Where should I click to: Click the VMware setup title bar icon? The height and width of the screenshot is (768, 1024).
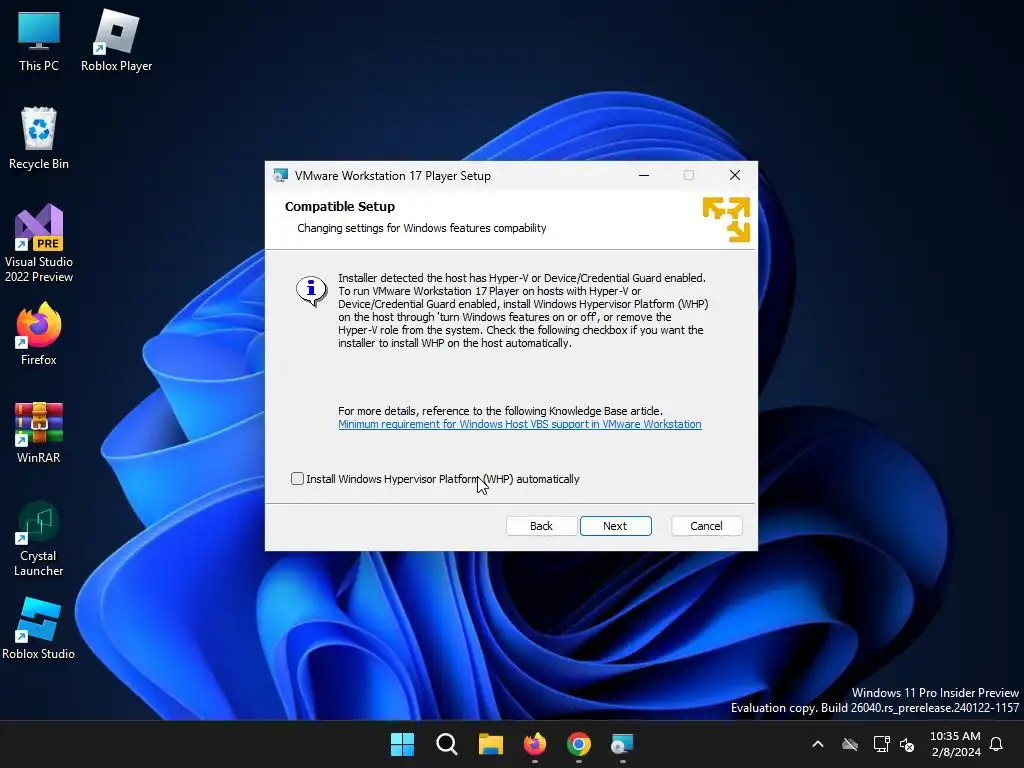coord(281,175)
